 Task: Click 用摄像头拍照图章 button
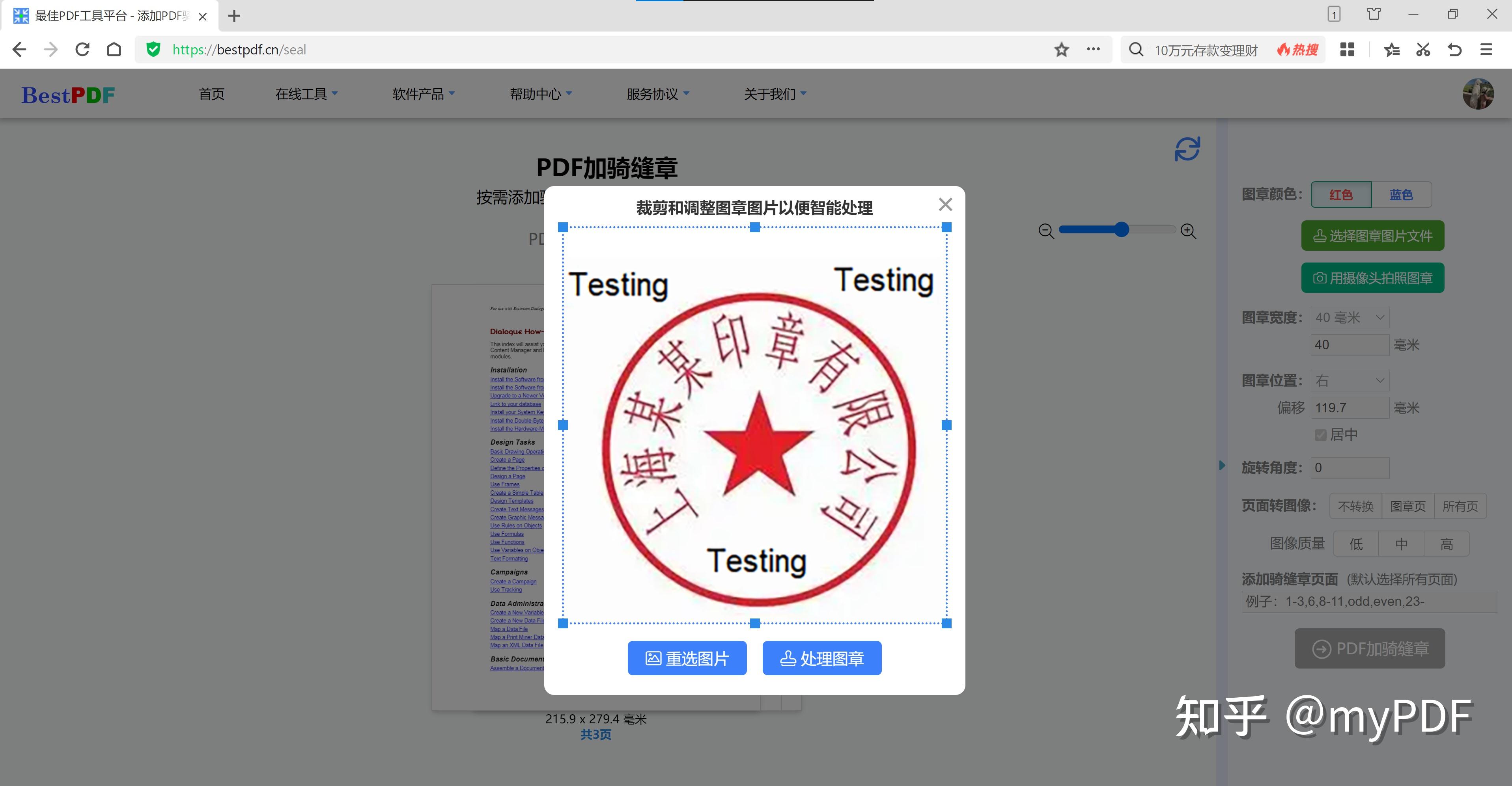pos(1372,278)
